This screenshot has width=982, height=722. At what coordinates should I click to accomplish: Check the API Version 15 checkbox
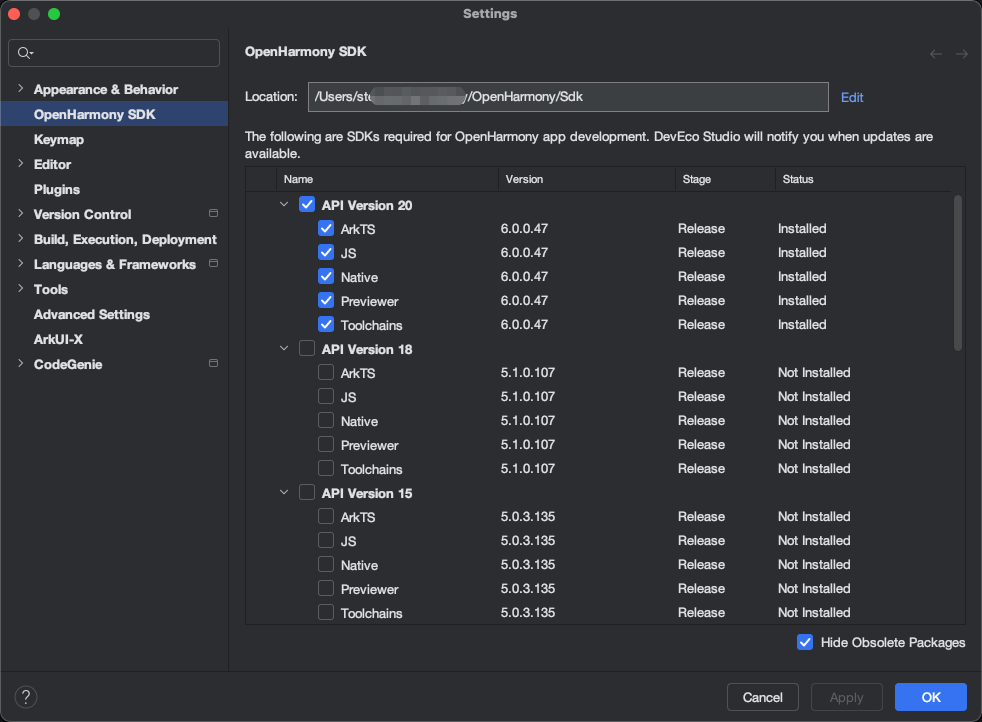307,492
